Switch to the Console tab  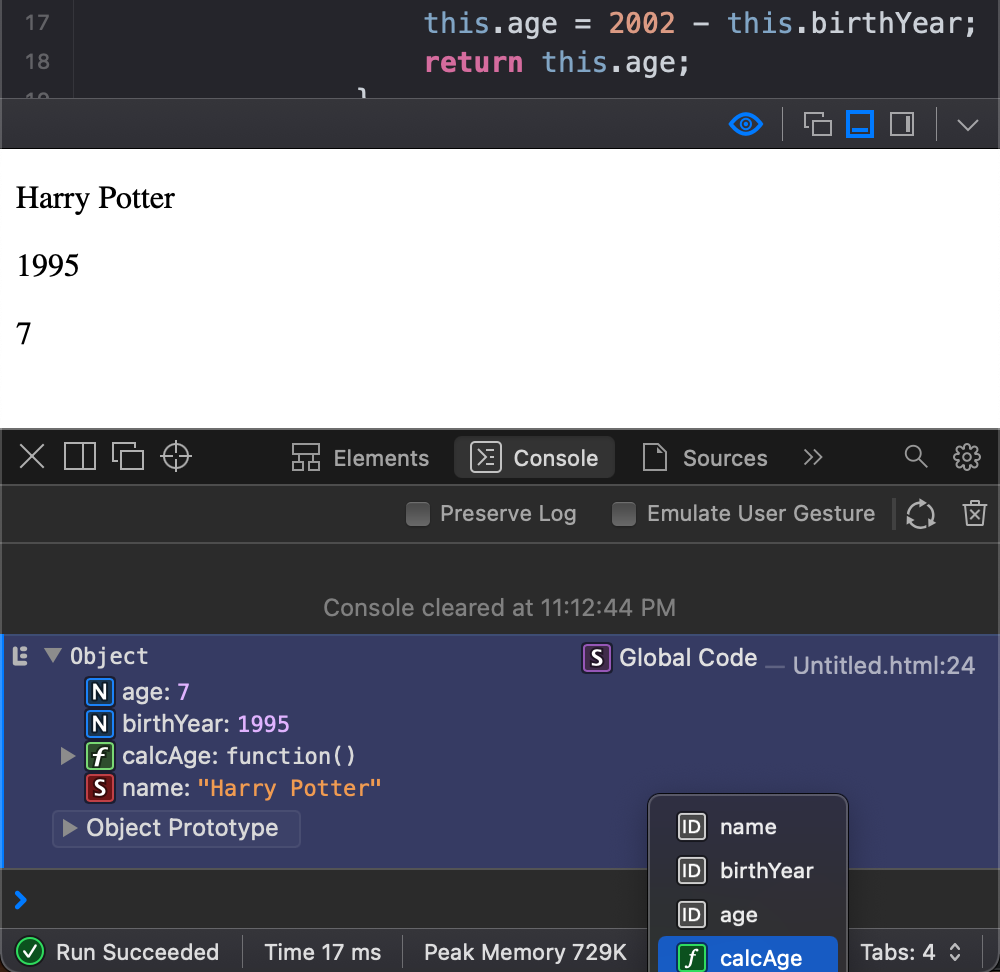click(534, 457)
